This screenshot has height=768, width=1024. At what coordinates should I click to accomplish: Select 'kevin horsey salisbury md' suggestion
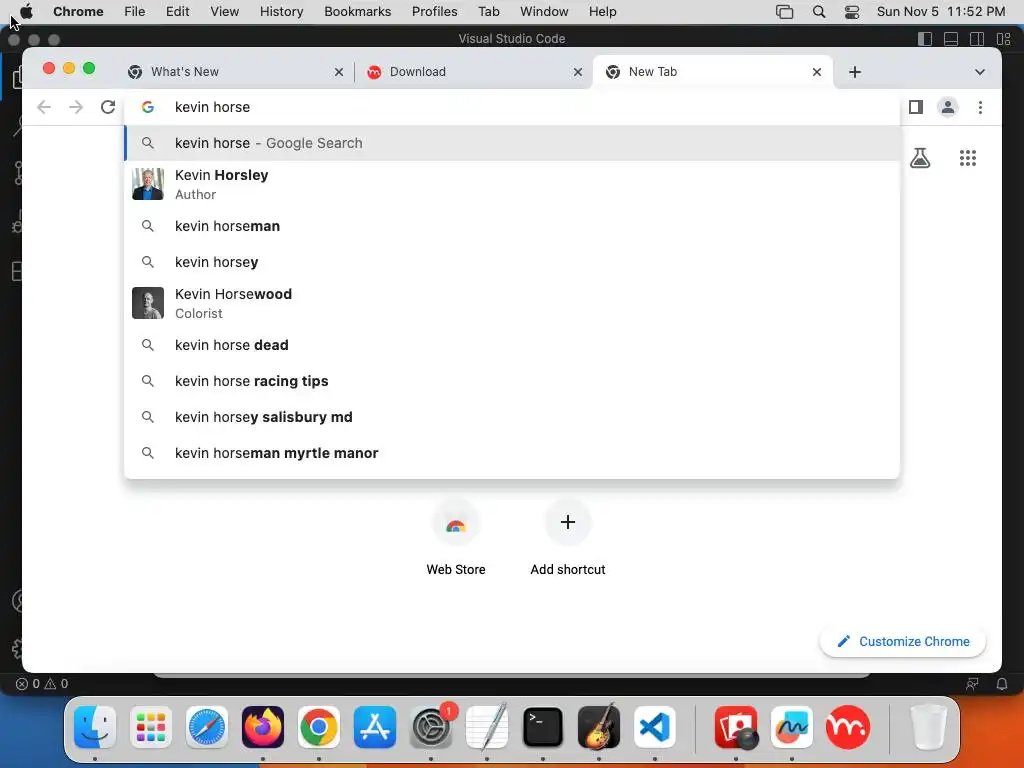[x=512, y=417]
